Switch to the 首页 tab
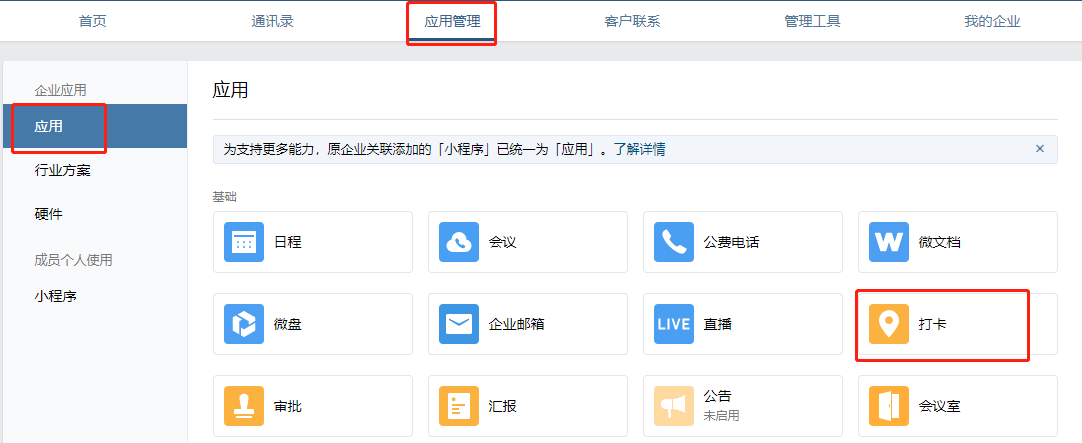Image resolution: width=1082 pixels, height=443 pixels. [93, 22]
